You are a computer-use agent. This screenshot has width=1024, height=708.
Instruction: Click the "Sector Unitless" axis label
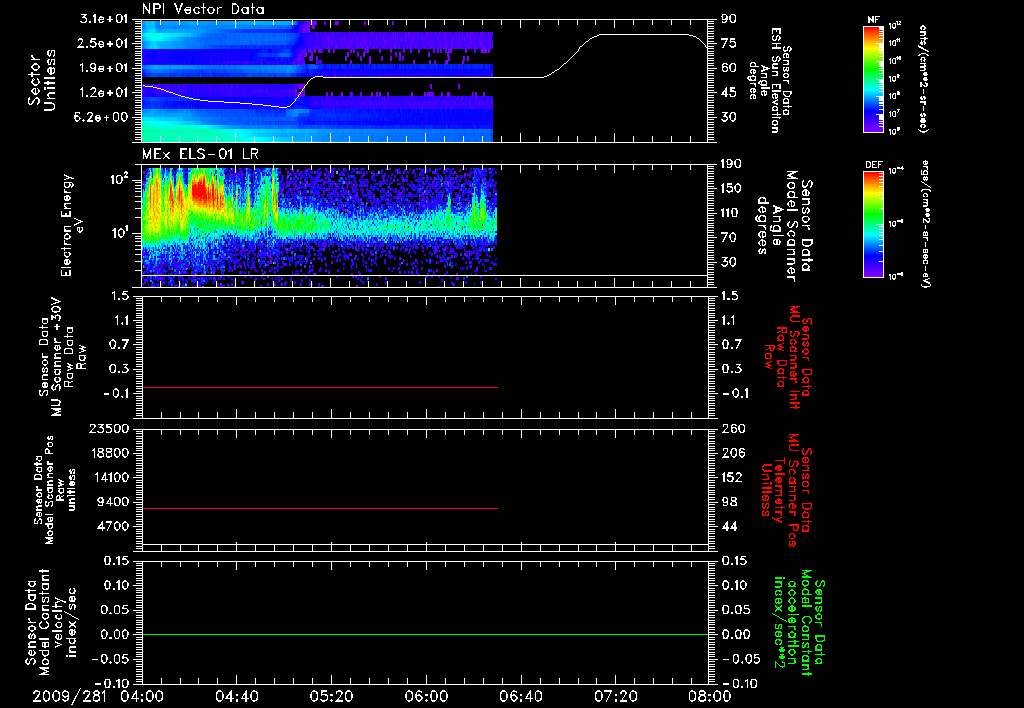tap(42, 80)
